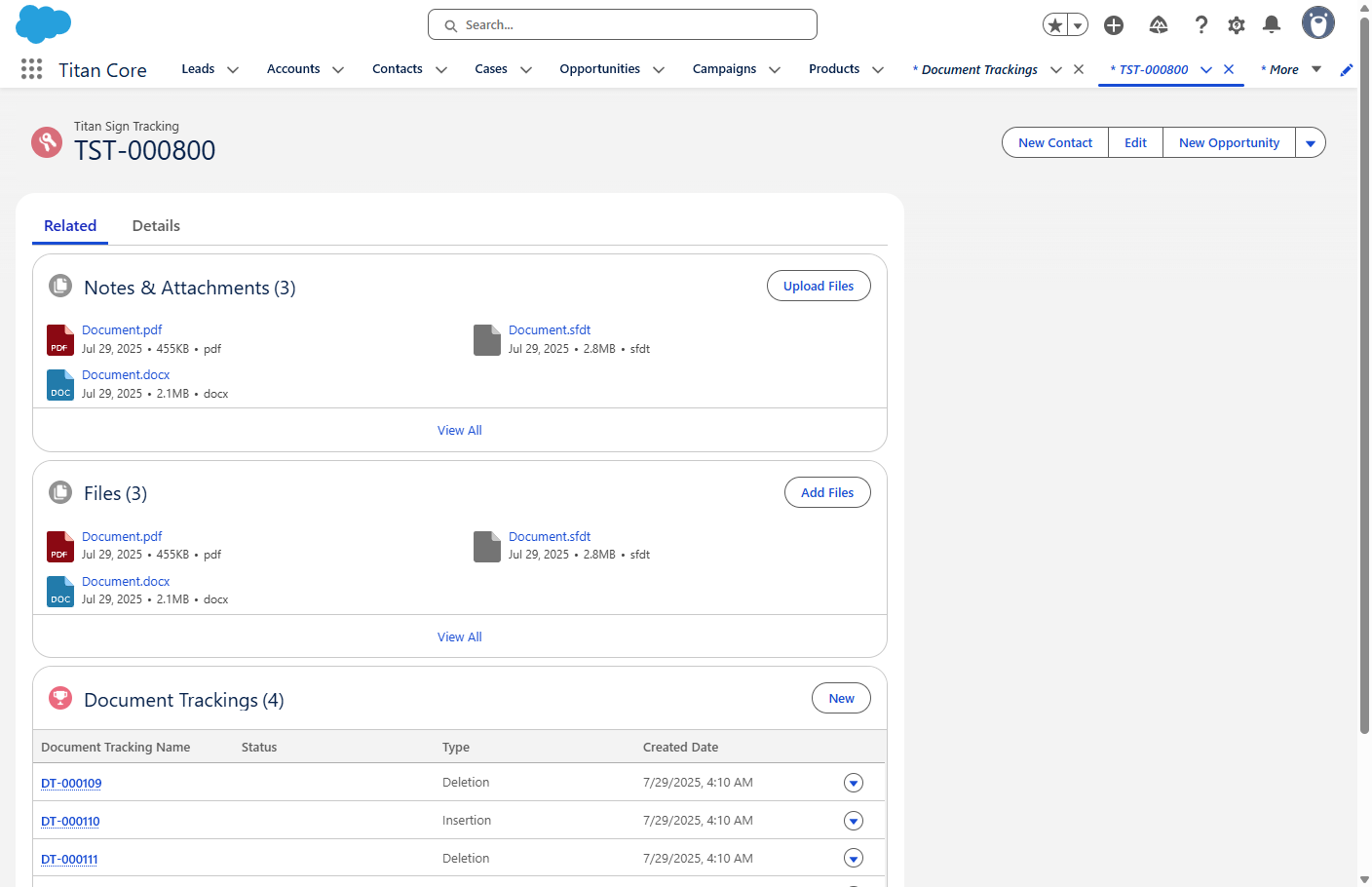Click the Titan Sign Tracking record icon
1372x887 pixels.
(46, 141)
